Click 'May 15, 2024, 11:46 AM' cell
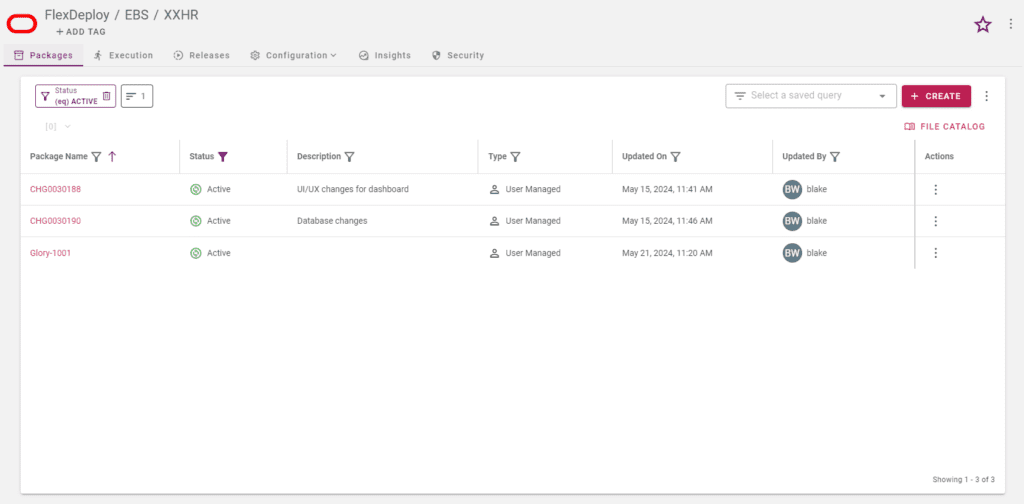 tap(667, 221)
